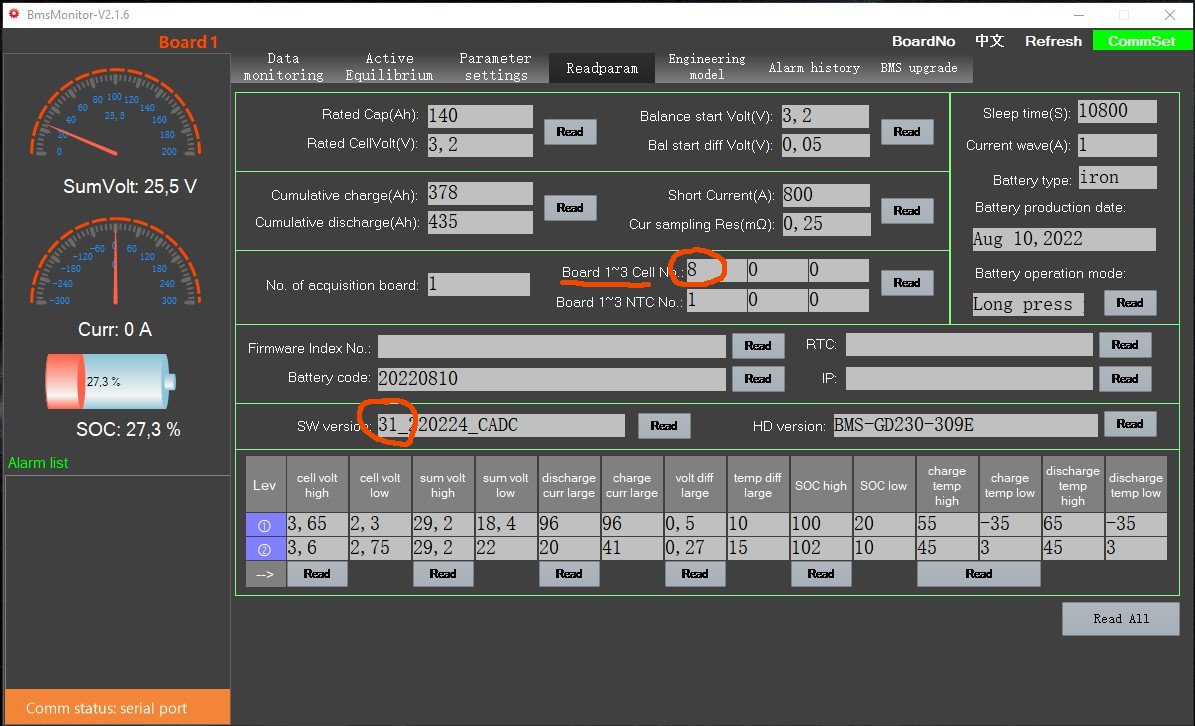Select the level ② alarm row marker
The image size is (1195, 726).
pos(265,548)
